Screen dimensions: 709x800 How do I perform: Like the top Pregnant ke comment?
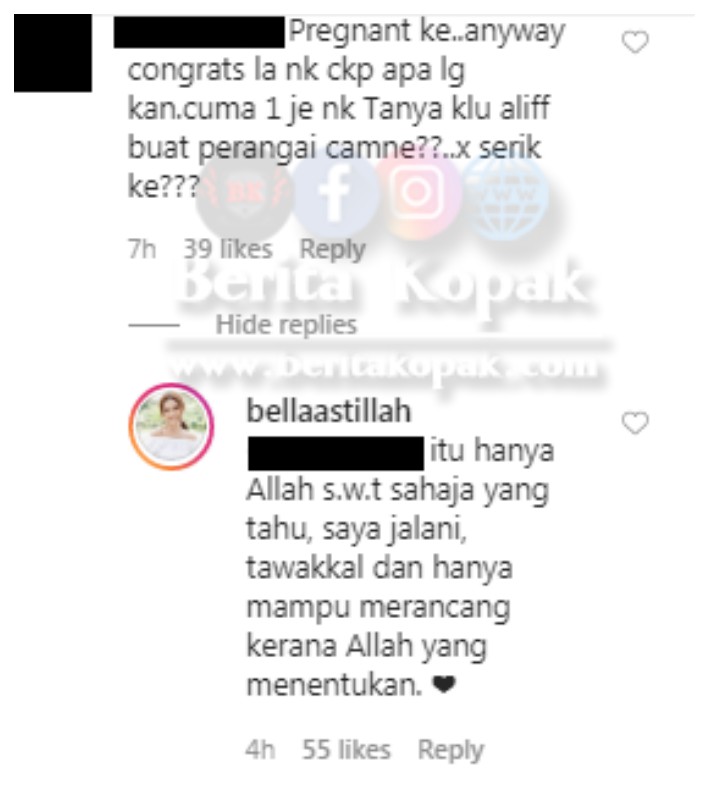[635, 42]
